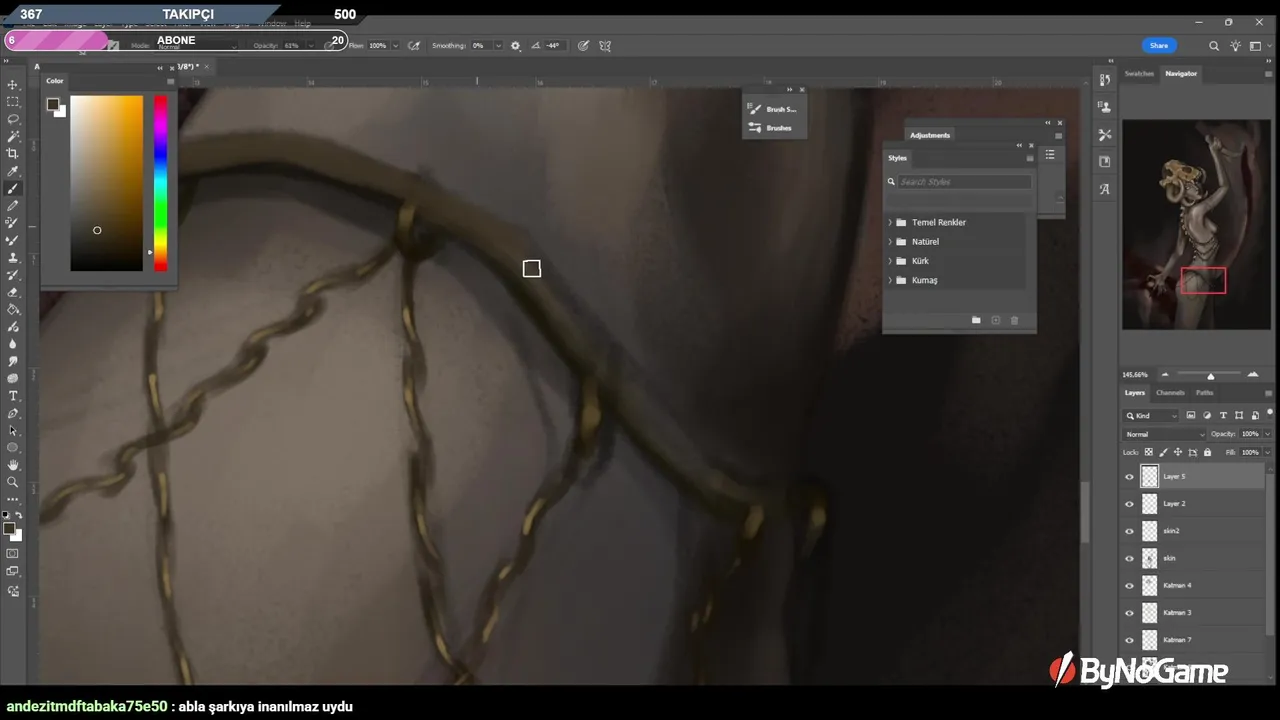Image resolution: width=1280 pixels, height=720 pixels.
Task: Open layer Opacity dropdown arrow
Action: pos(1267,434)
